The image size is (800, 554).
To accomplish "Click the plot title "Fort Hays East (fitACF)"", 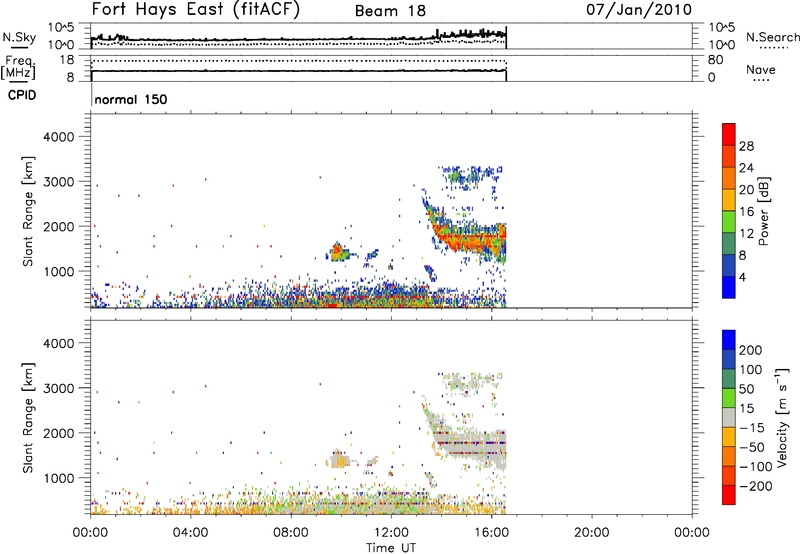I will (196, 10).
